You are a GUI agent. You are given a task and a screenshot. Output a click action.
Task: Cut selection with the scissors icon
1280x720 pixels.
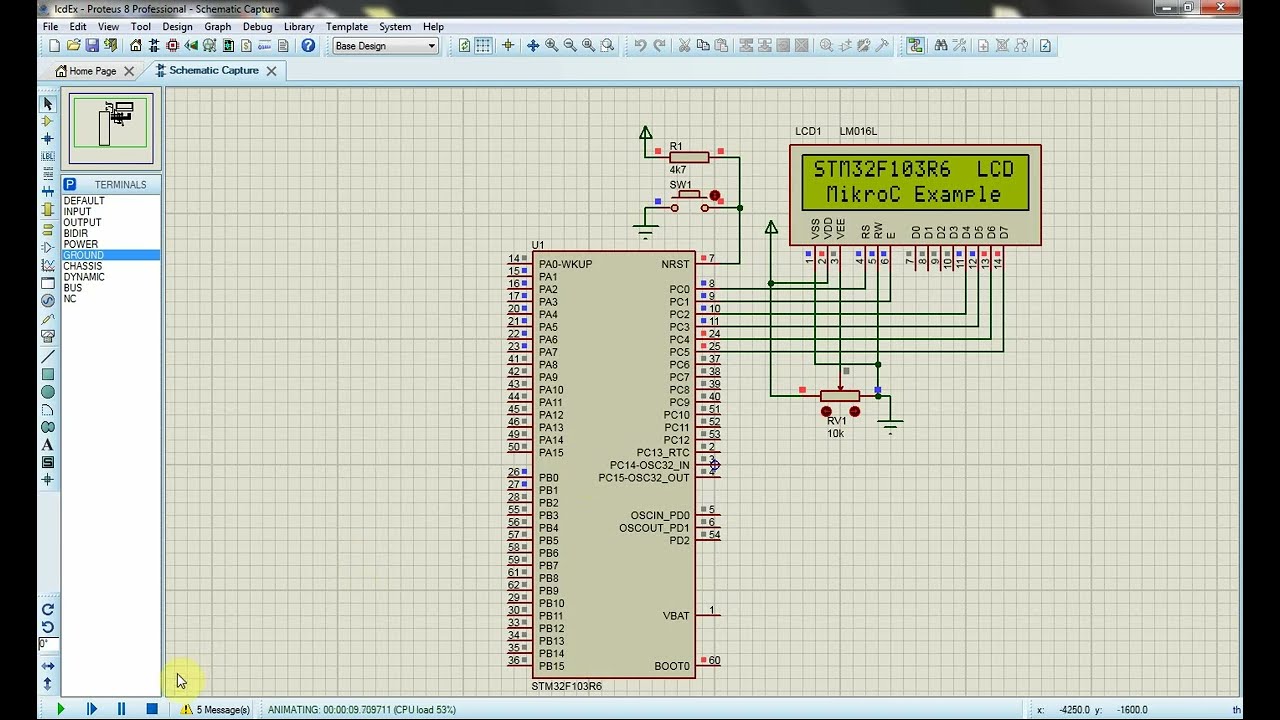tap(685, 46)
